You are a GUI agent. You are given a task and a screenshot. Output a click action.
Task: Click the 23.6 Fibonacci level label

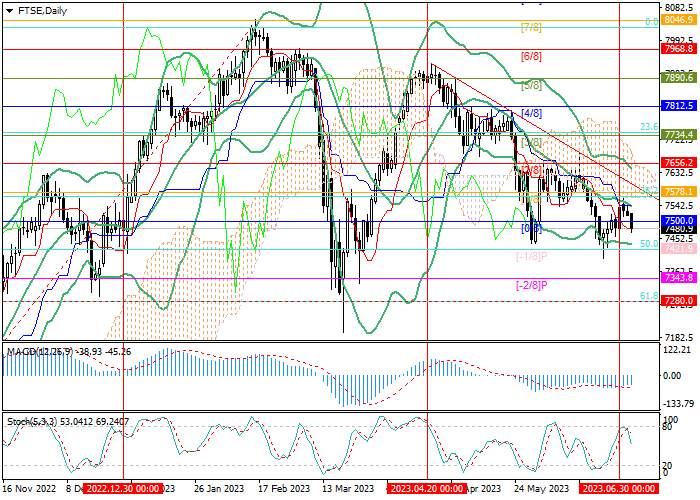[x=649, y=127]
